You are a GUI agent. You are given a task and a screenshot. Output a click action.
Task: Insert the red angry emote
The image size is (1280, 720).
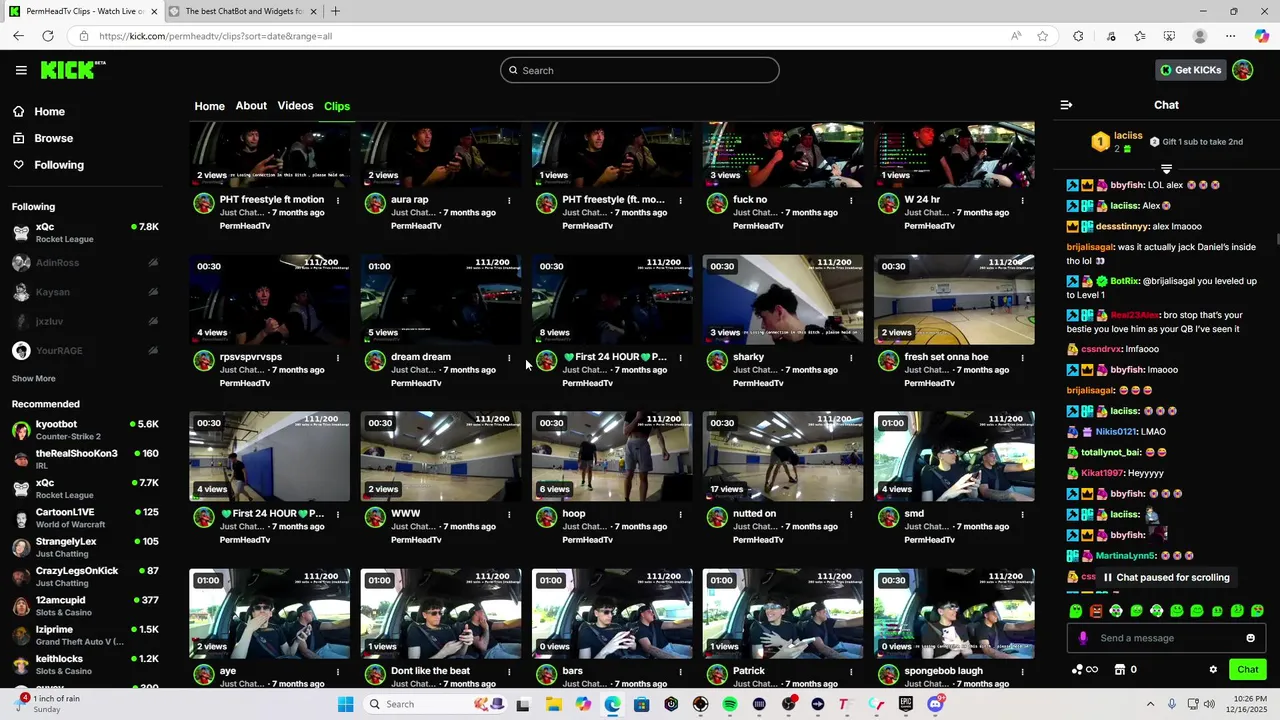click(x=1096, y=611)
